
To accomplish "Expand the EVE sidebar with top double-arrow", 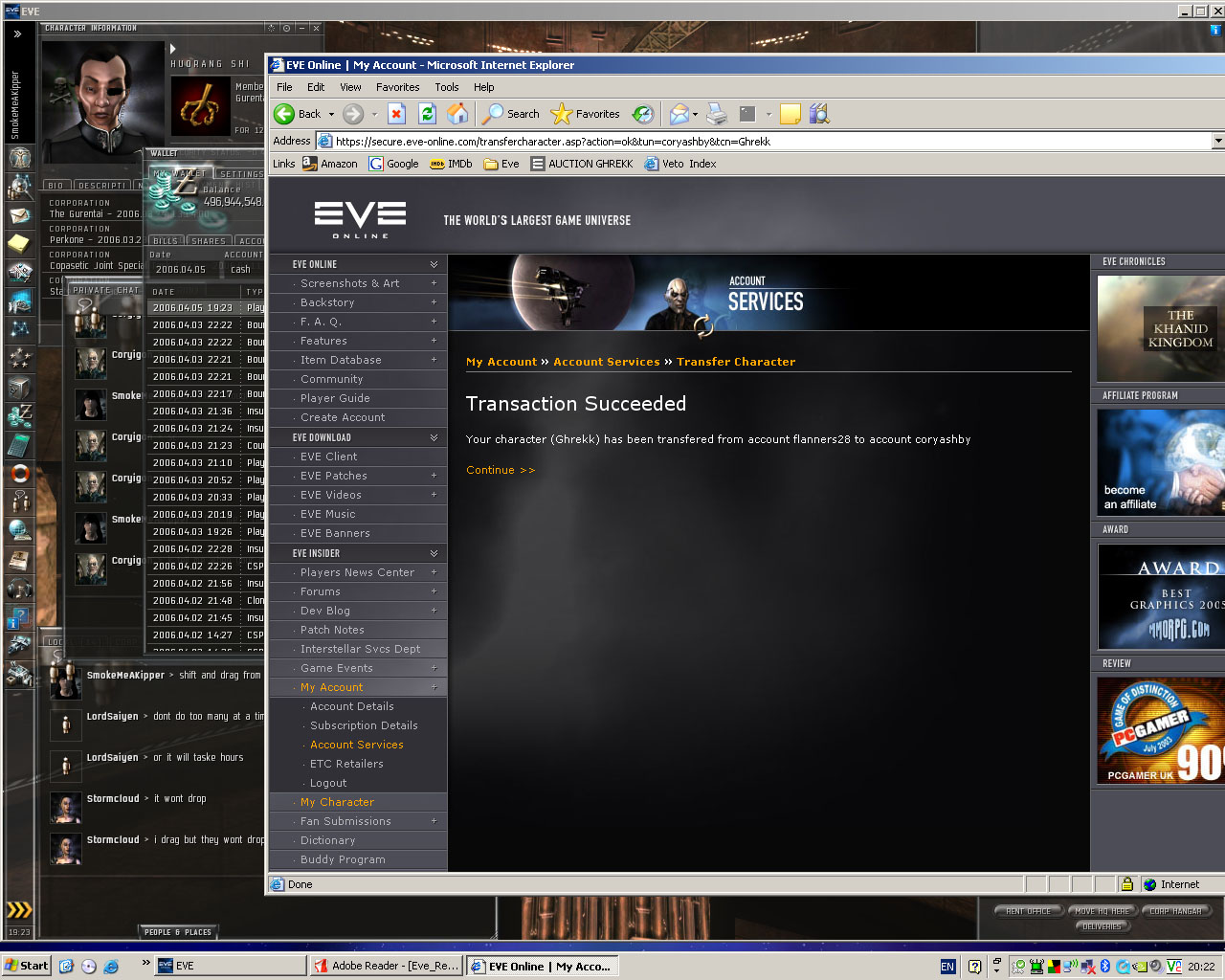I will (17, 33).
